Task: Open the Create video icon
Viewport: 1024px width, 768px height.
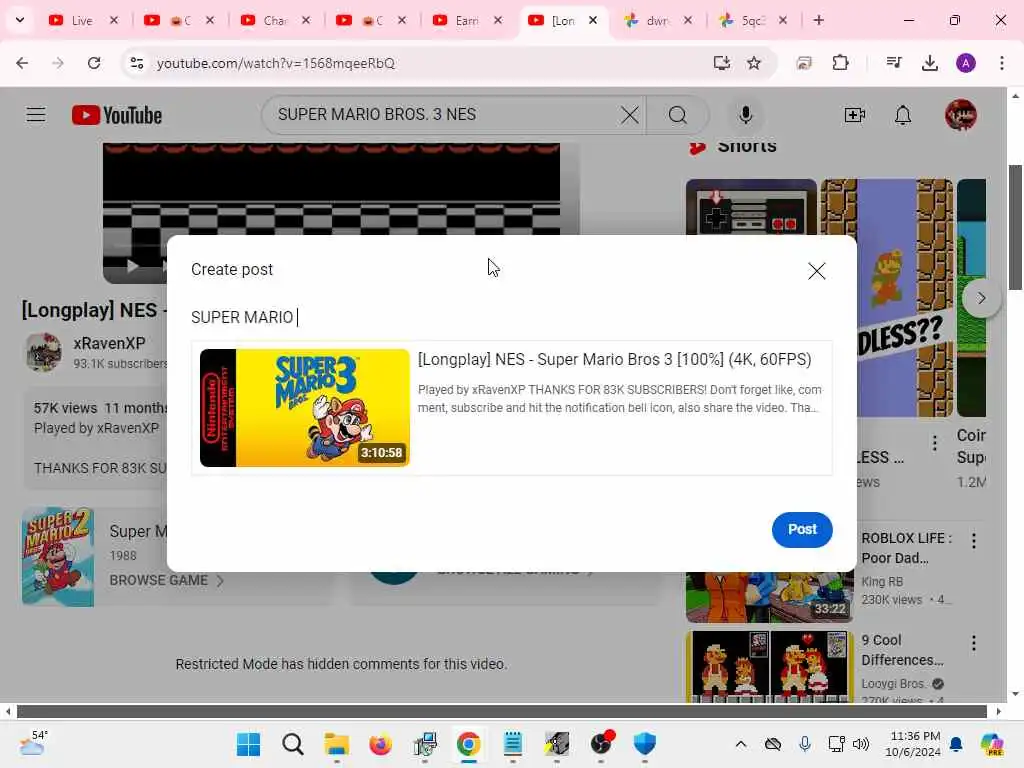Action: coord(854,116)
